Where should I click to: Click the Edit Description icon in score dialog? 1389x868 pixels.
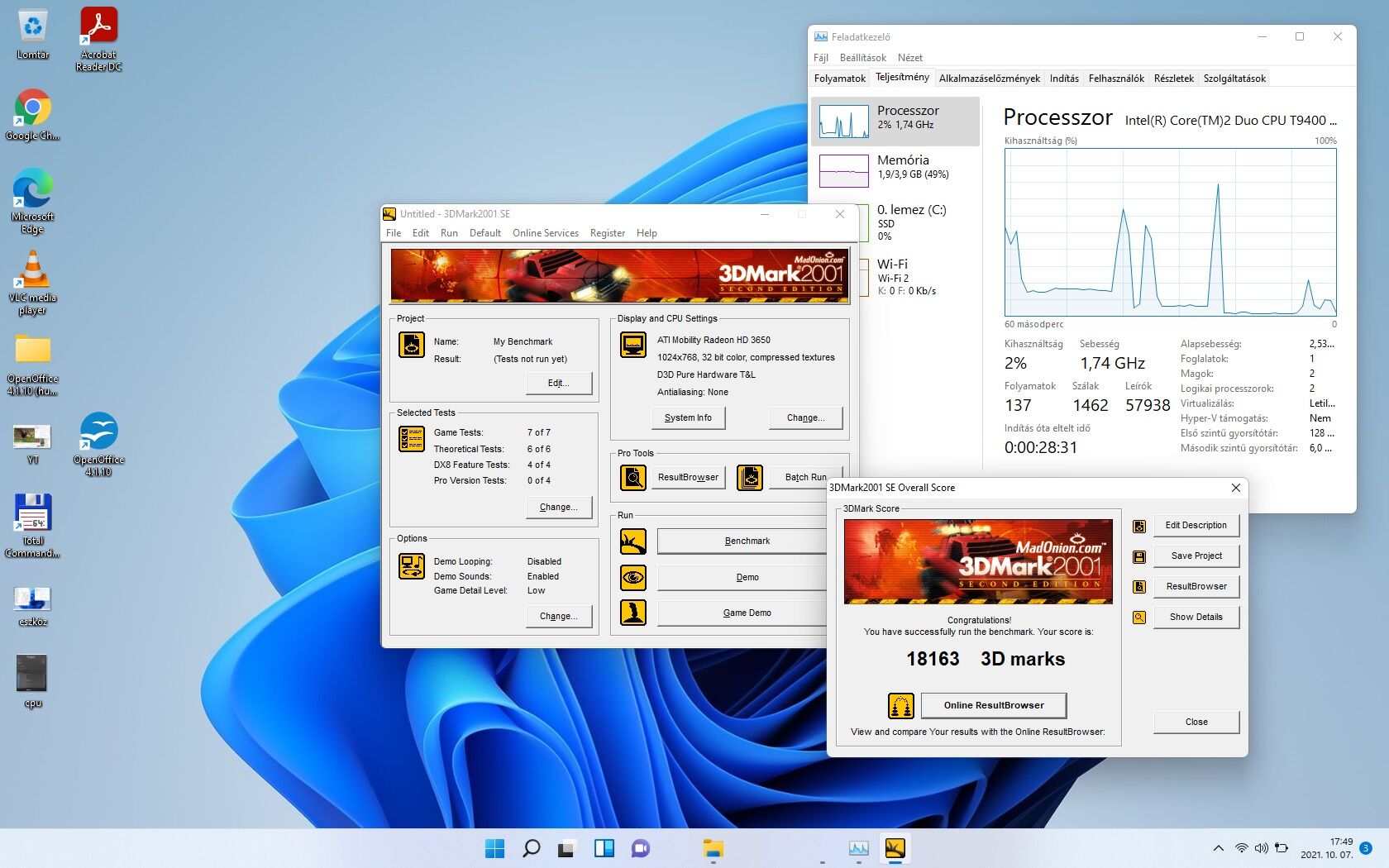pyautogui.click(x=1139, y=526)
